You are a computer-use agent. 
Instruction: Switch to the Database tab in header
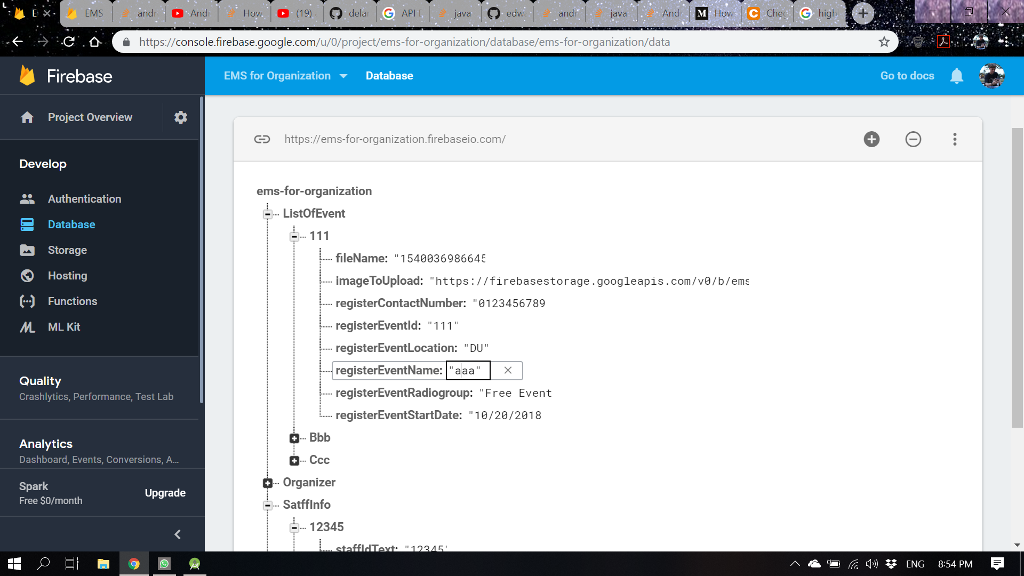tap(388, 75)
